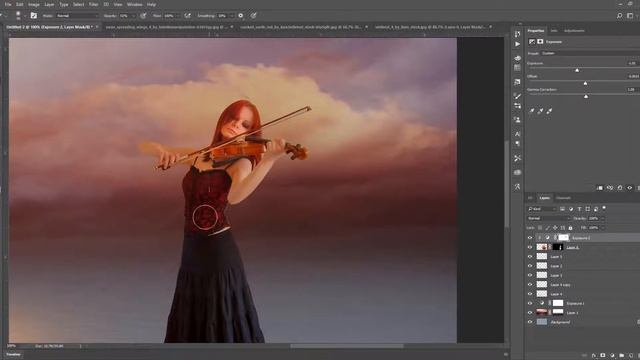Image resolution: width=640 pixels, height=360 pixels.
Task: Select the adjustment icon in Properties header
Action: 532,42
